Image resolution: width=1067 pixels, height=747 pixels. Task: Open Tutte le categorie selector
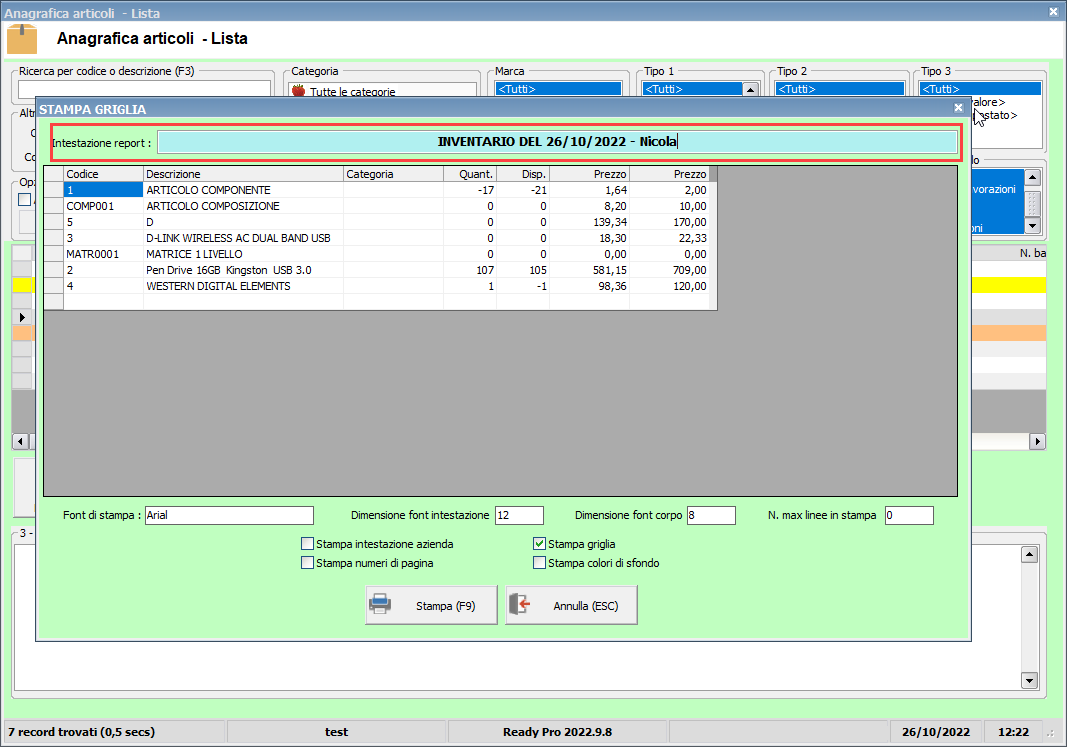tap(382, 90)
